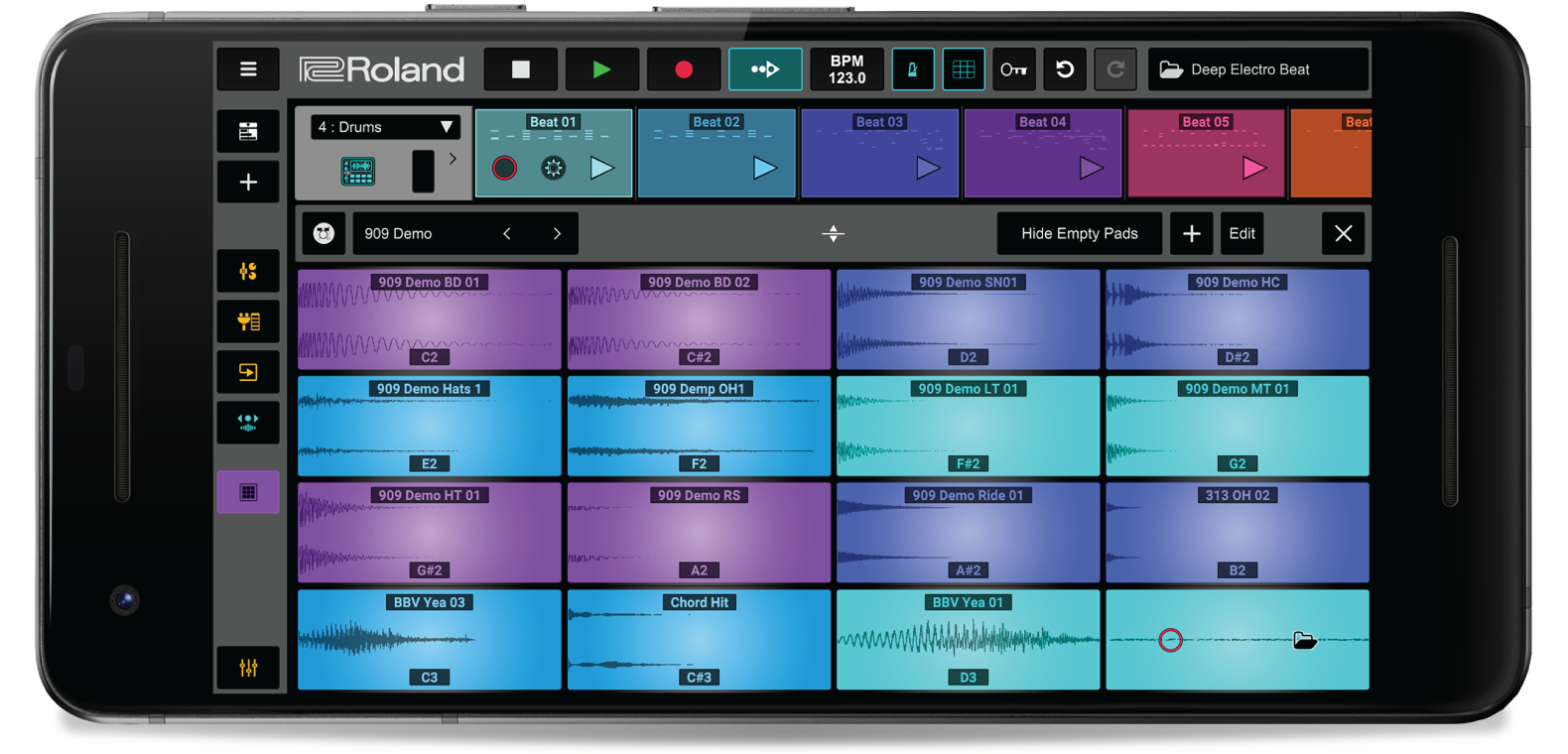Screen dimensions: 1568x754
Task: Click the undo arrow icon
Action: tap(1065, 69)
